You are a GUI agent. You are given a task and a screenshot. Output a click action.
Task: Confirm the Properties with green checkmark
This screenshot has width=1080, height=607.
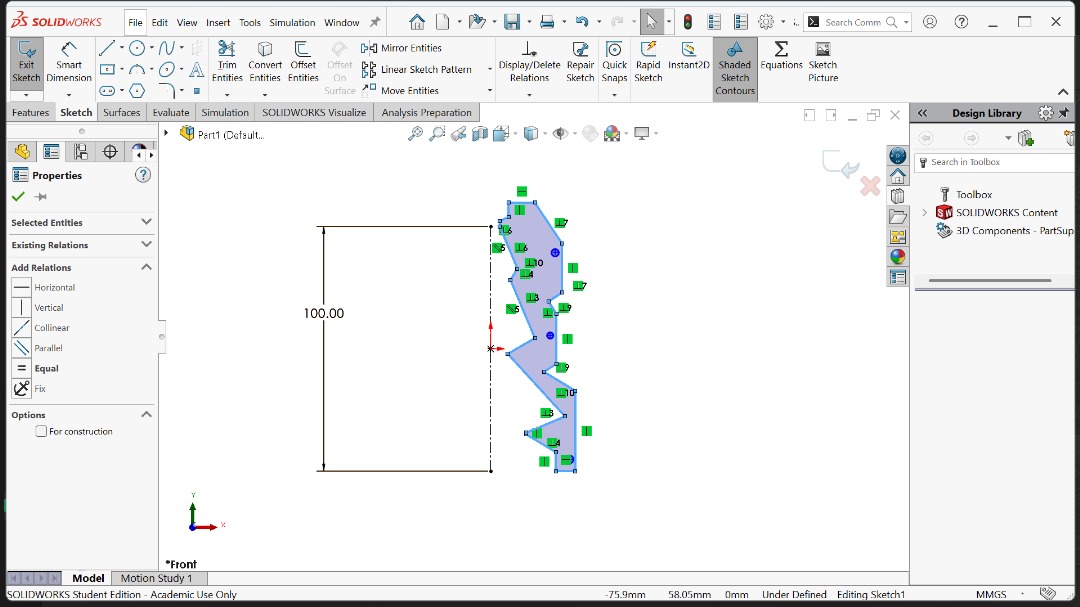[19, 197]
